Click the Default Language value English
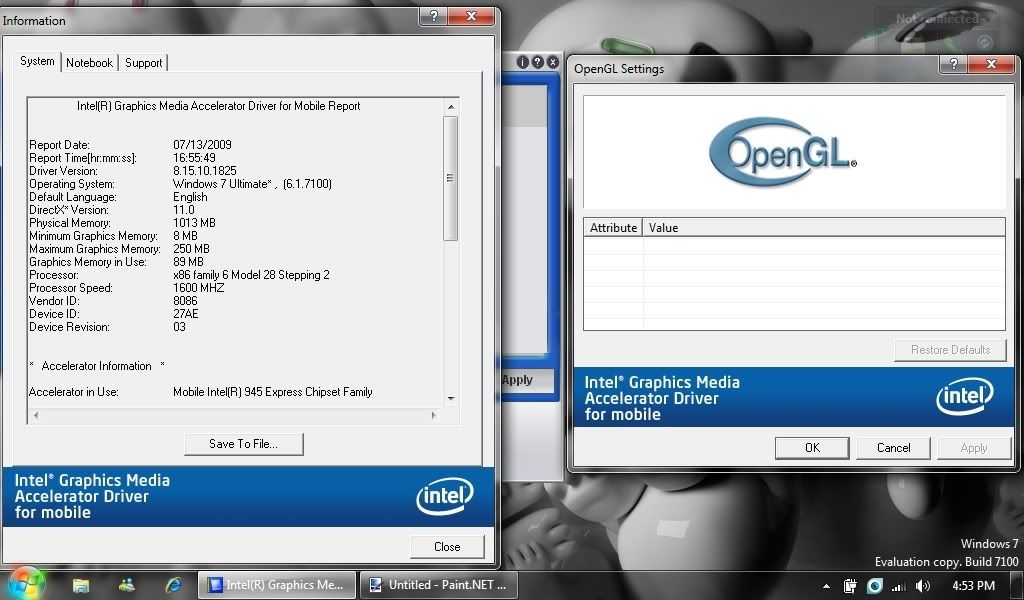Screen dimensions: 1024x600 tap(190, 197)
